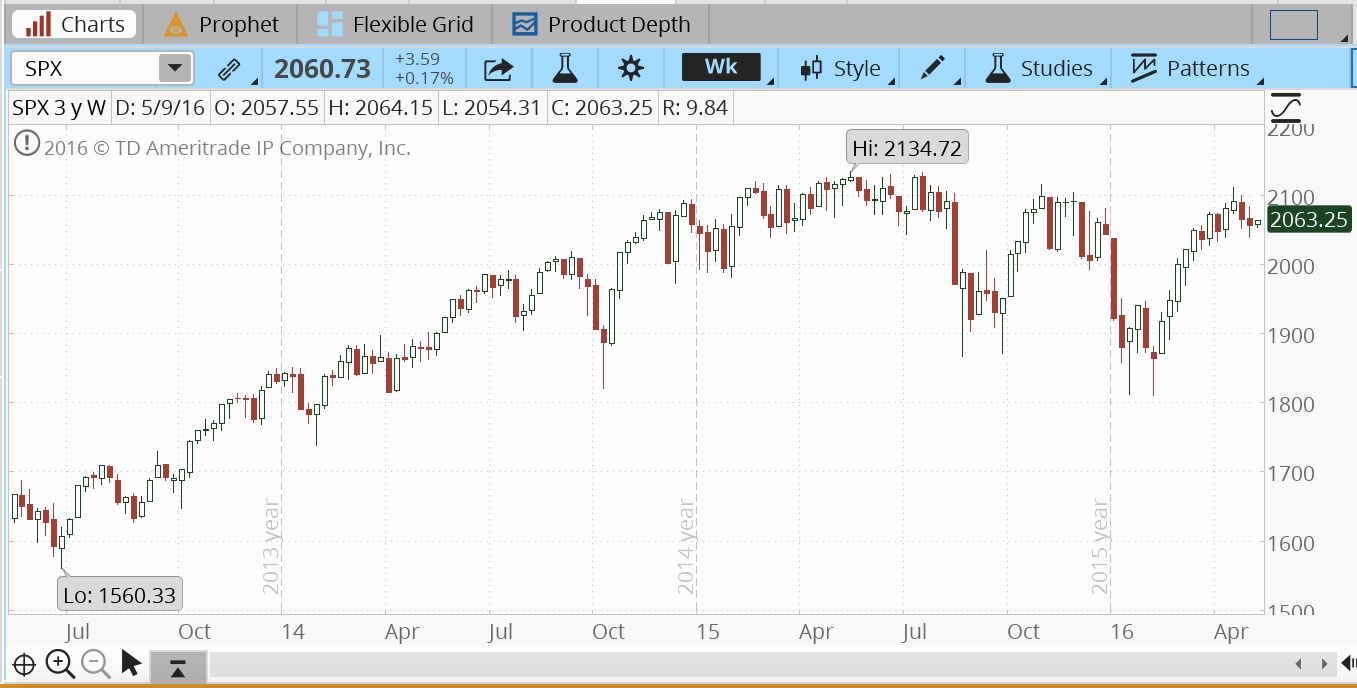Activate the crosshair cursor icon
The width and height of the screenshot is (1357, 688).
click(x=24, y=664)
